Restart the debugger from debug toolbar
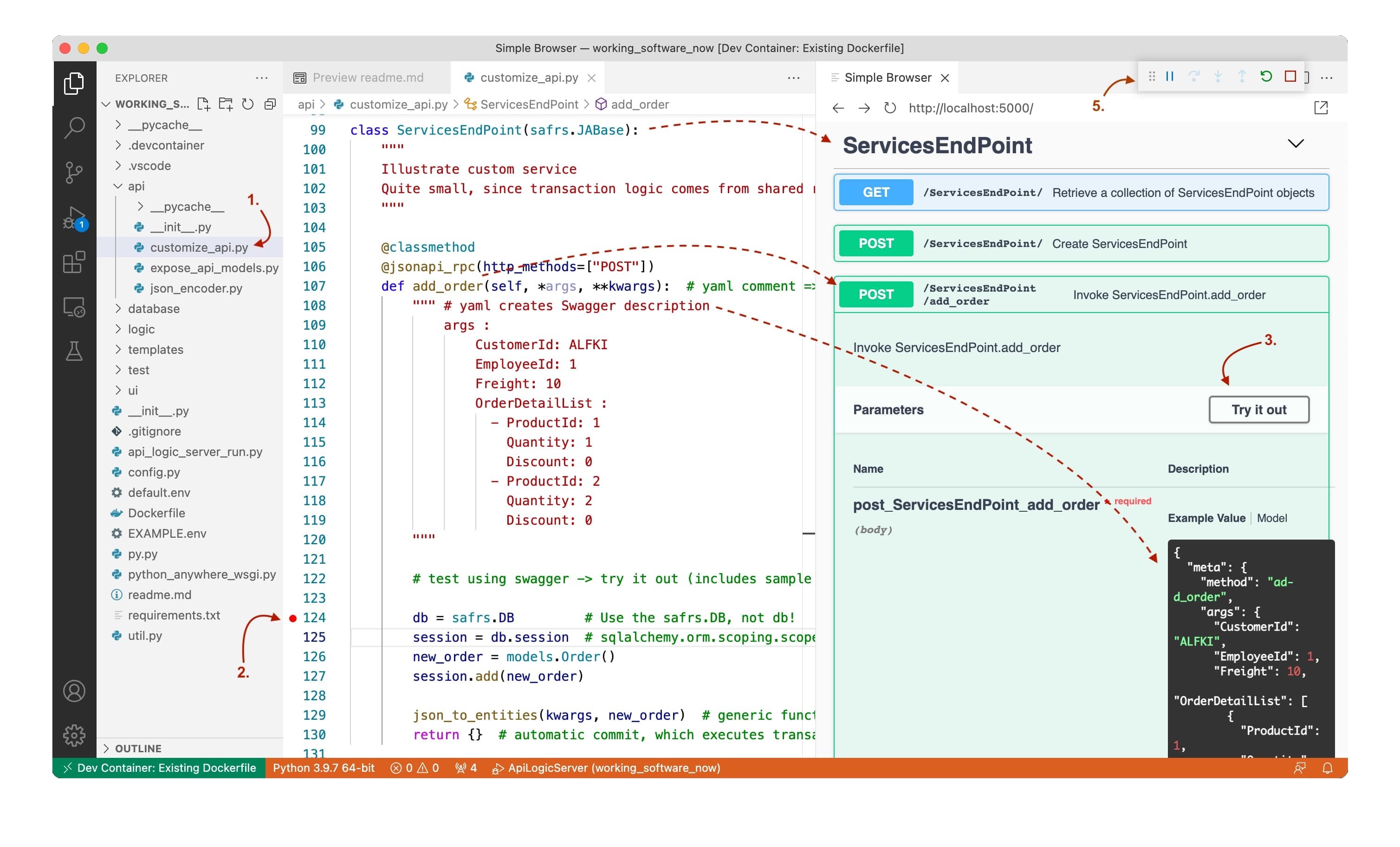 click(1266, 76)
